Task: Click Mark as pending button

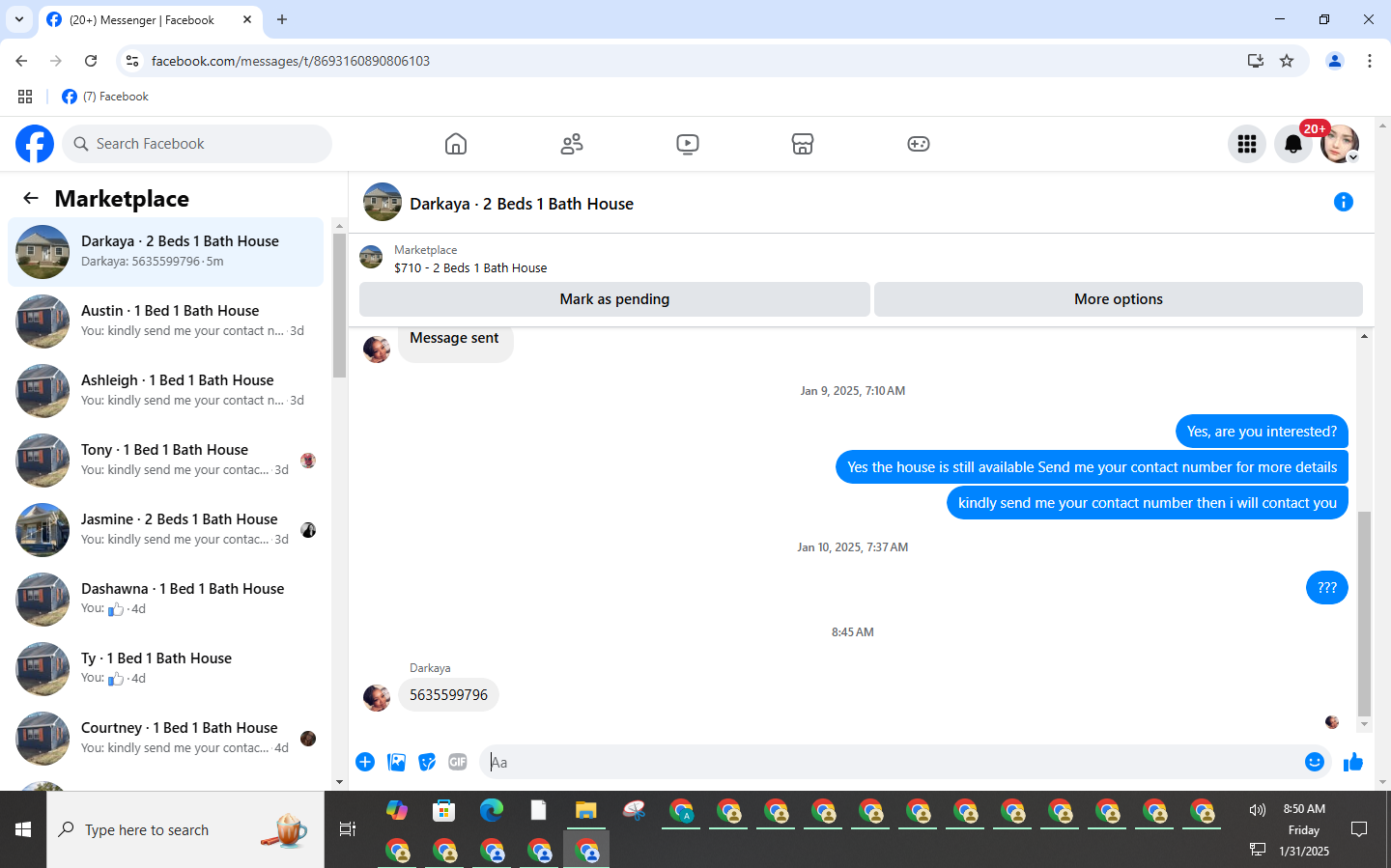Action: click(614, 299)
